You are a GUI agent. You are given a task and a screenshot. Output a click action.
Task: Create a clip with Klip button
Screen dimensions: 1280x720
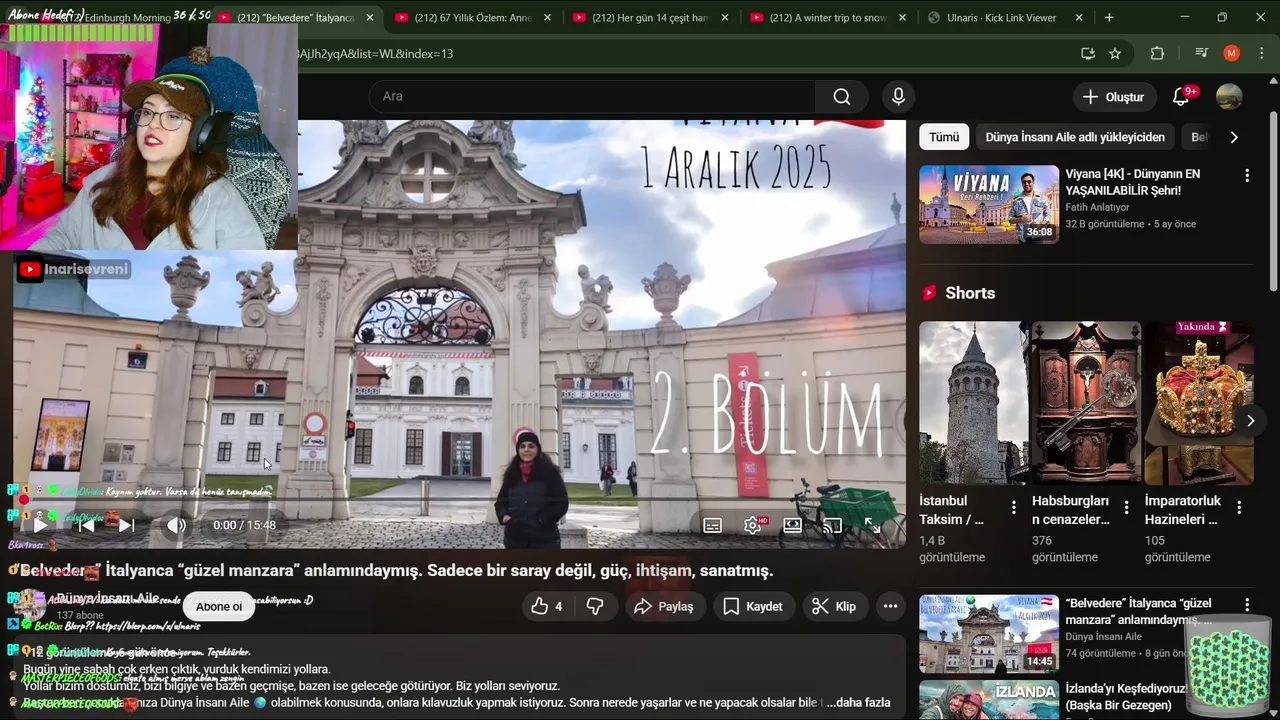(834, 606)
